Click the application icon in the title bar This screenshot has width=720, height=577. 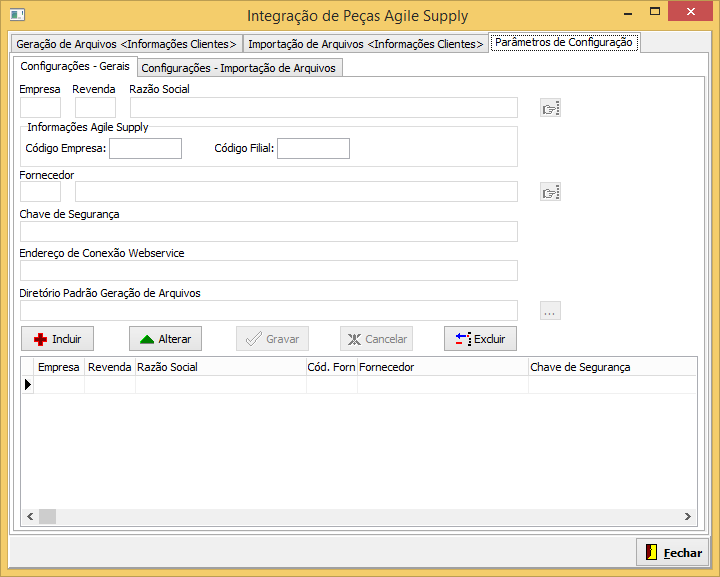(x=17, y=15)
